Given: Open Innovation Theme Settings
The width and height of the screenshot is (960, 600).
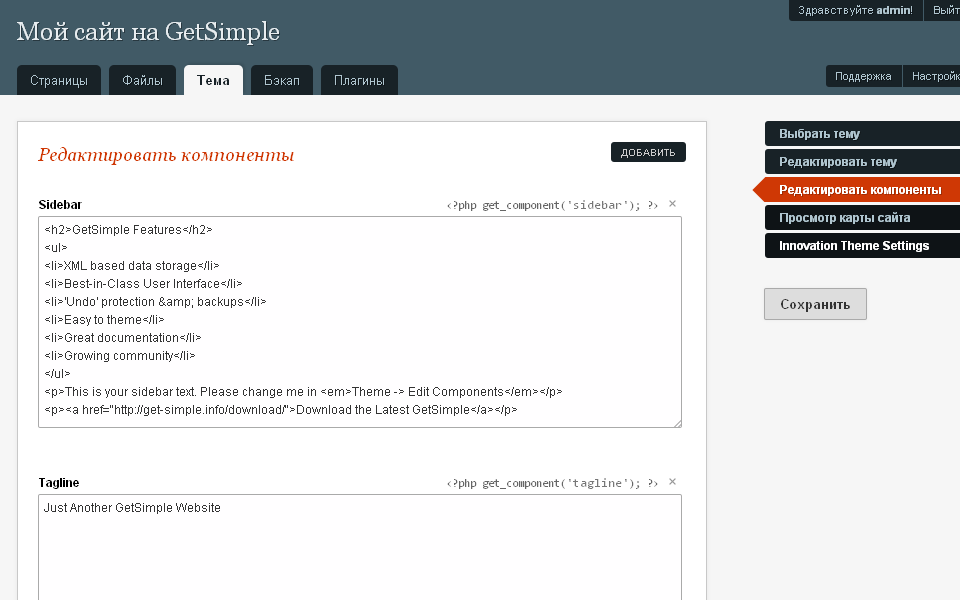Looking at the screenshot, I should [854, 246].
